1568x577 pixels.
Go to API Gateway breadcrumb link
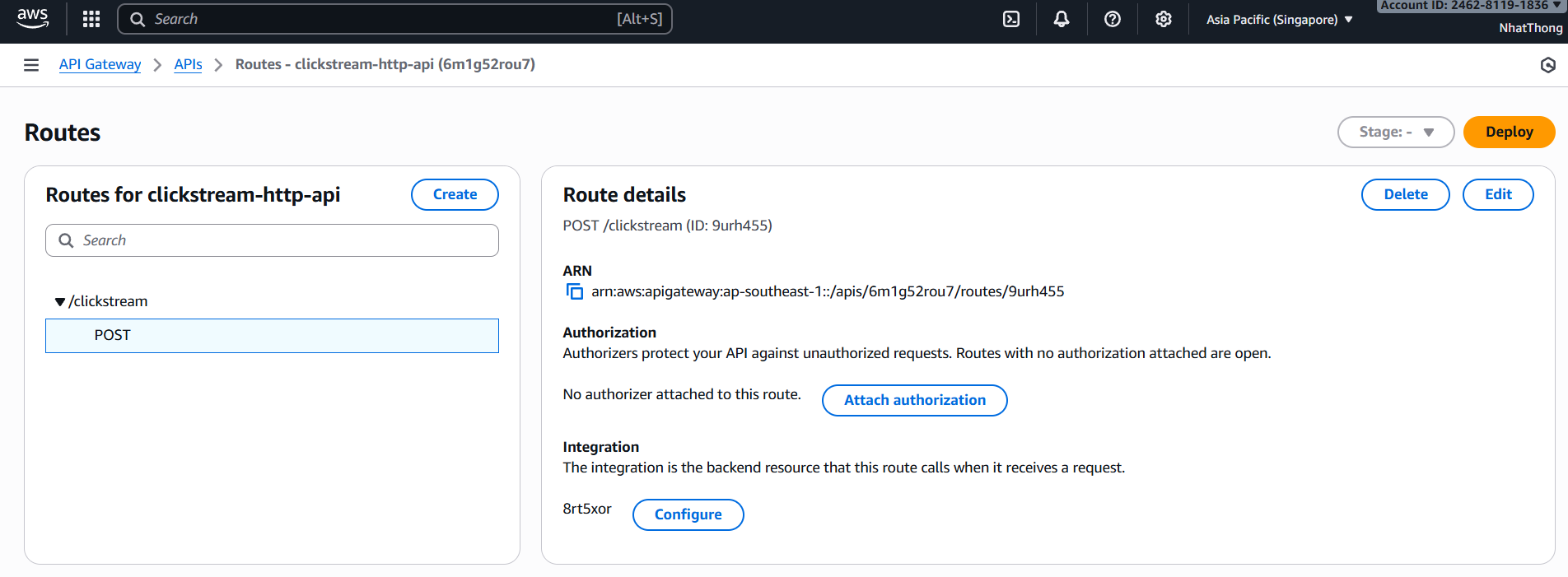[x=100, y=64]
